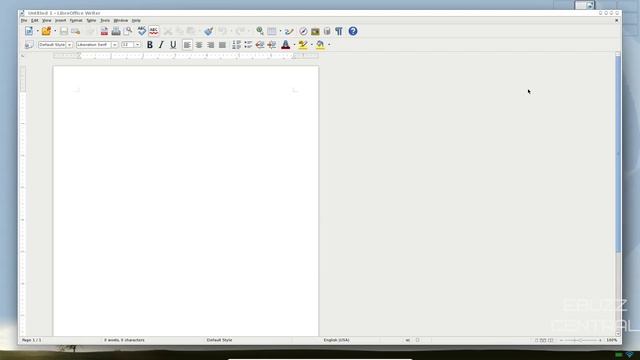Apply Highlighting color marker icon

pyautogui.click(x=303, y=45)
